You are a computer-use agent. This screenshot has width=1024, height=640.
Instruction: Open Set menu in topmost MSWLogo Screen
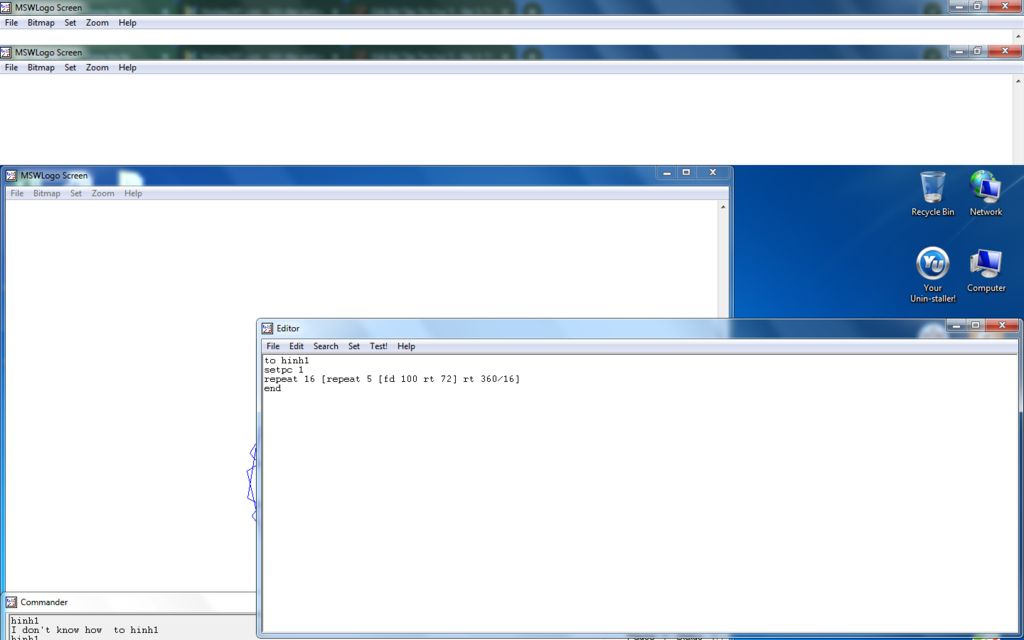[x=70, y=22]
